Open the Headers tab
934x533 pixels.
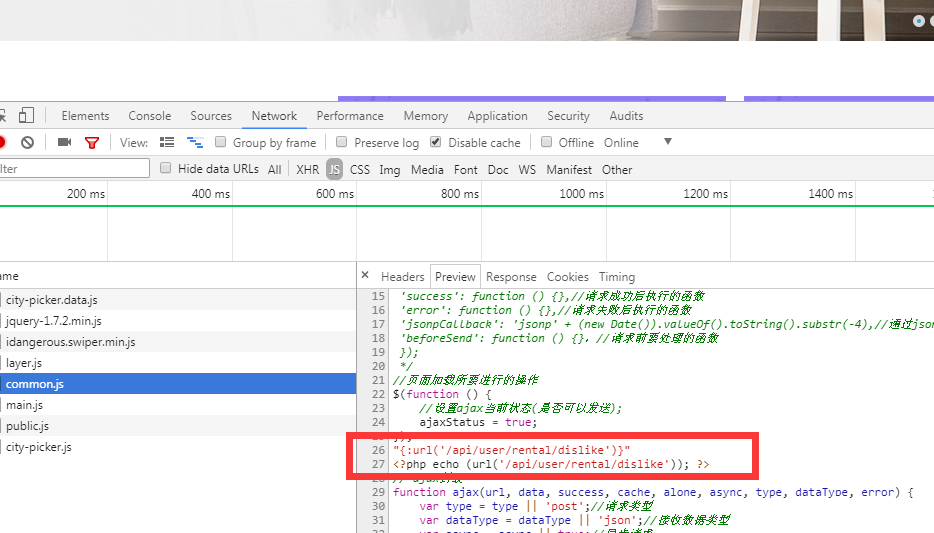pos(402,277)
